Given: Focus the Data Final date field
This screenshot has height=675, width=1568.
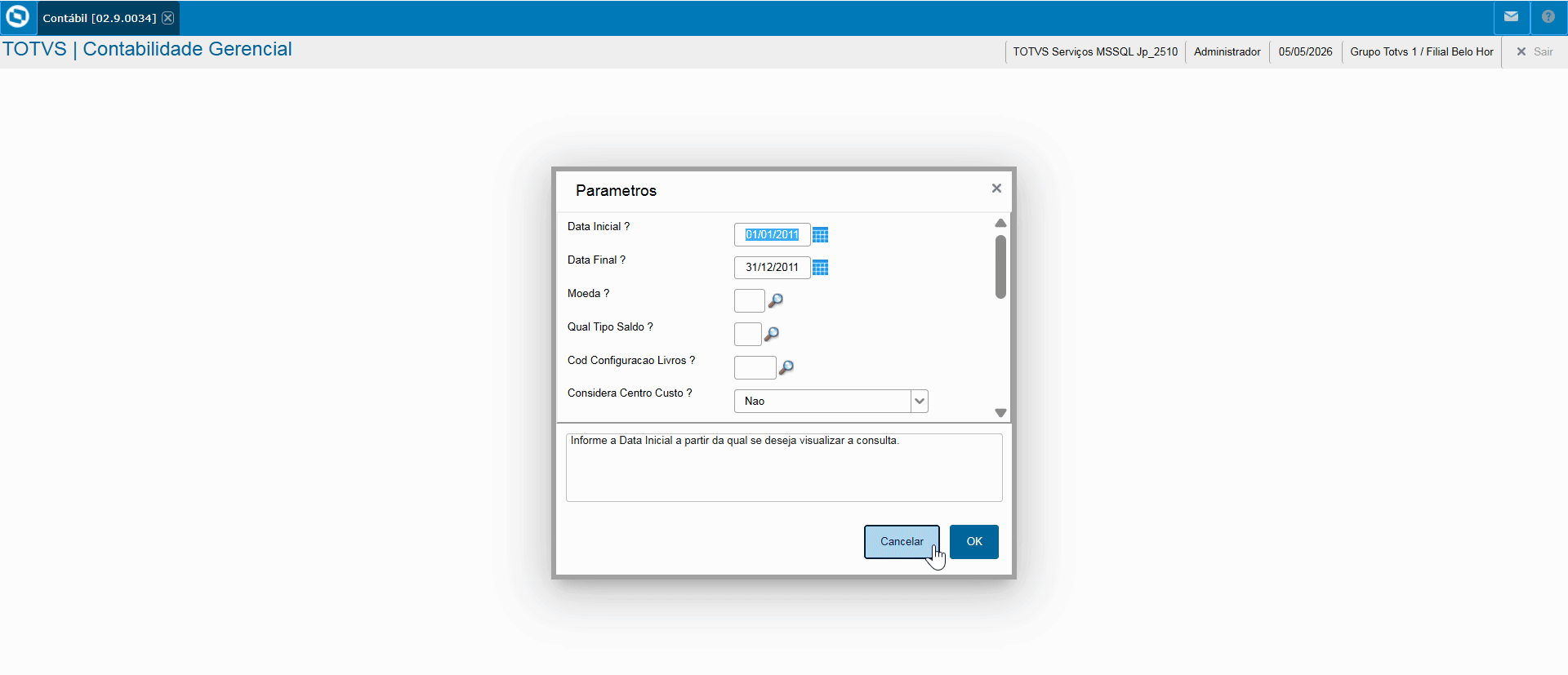Looking at the screenshot, I should [x=772, y=268].
